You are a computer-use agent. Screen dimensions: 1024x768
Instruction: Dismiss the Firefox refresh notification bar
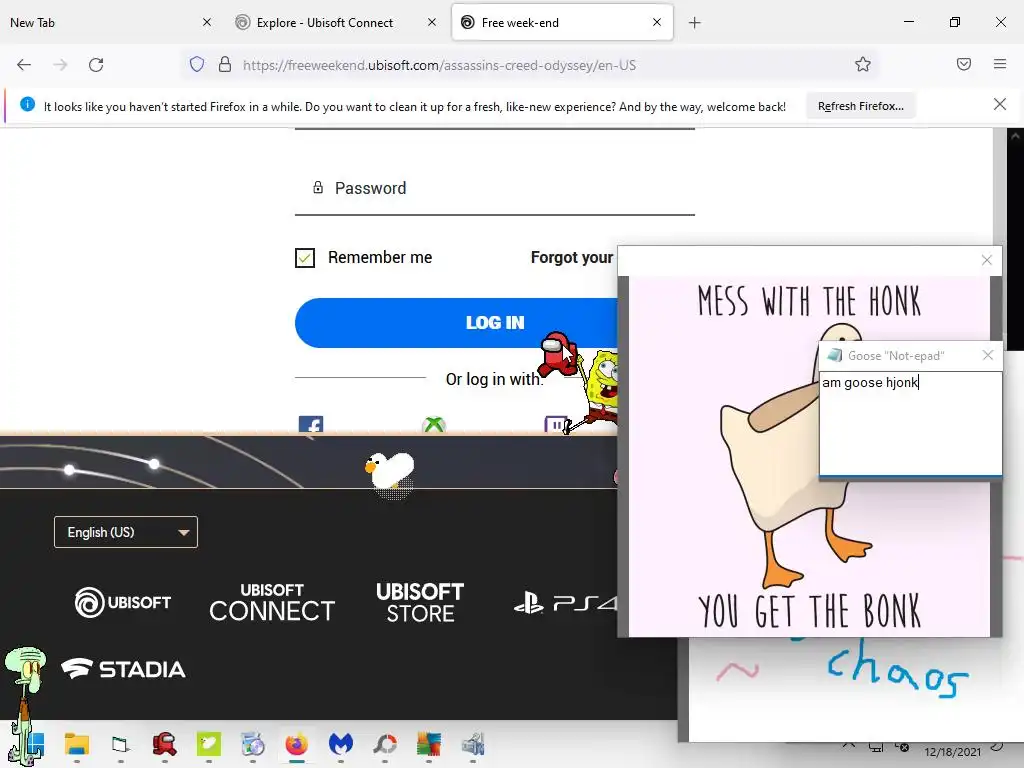pyautogui.click(x=999, y=104)
